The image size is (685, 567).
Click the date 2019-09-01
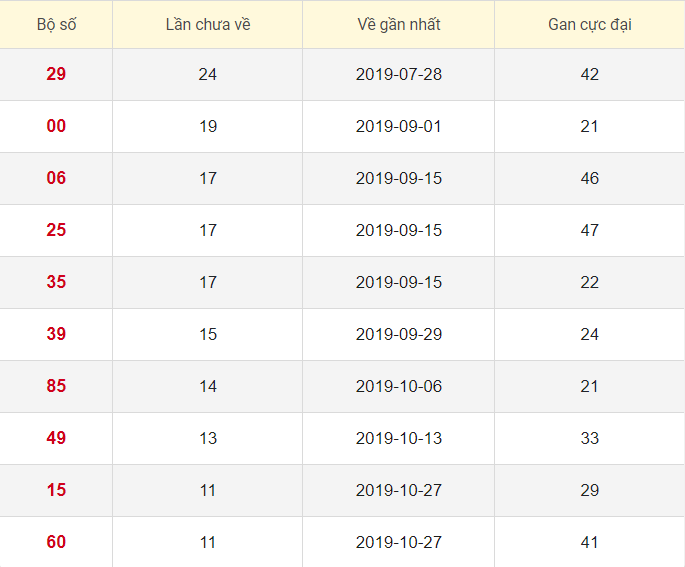[398, 126]
